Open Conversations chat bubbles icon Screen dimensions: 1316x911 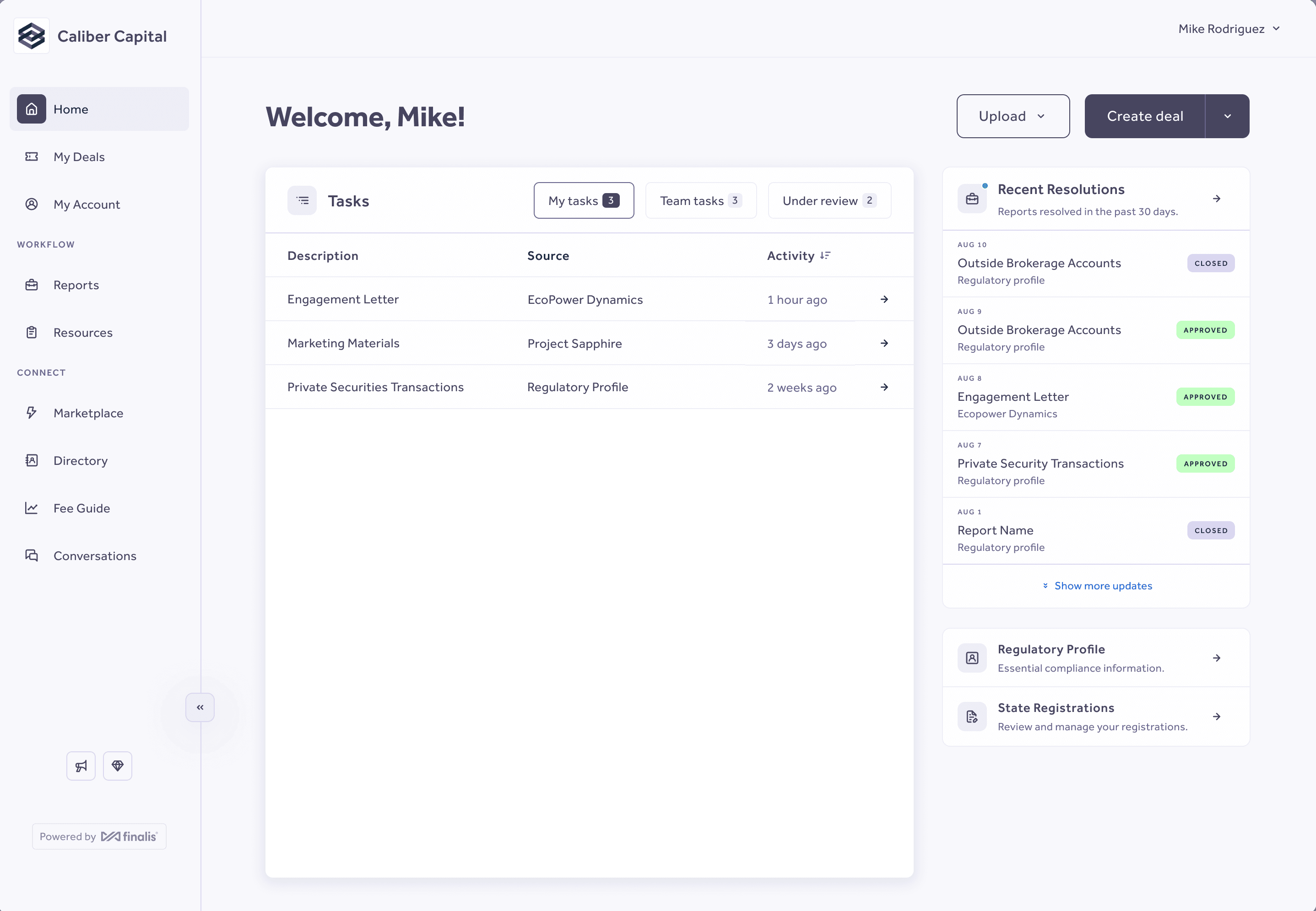(32, 555)
